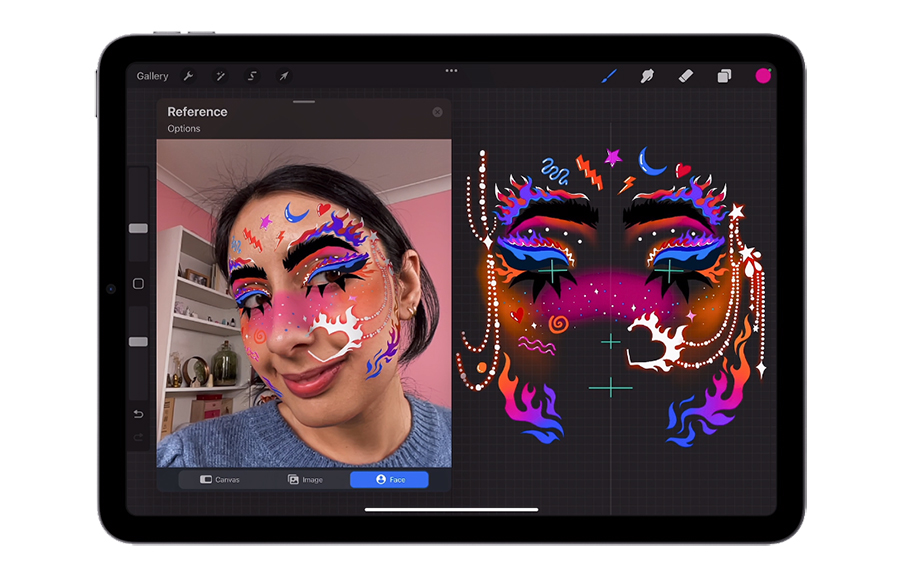Open the three-dot multitasking menu at the top
Image resolution: width=900 pixels, height=579 pixels.
pyautogui.click(x=451, y=70)
